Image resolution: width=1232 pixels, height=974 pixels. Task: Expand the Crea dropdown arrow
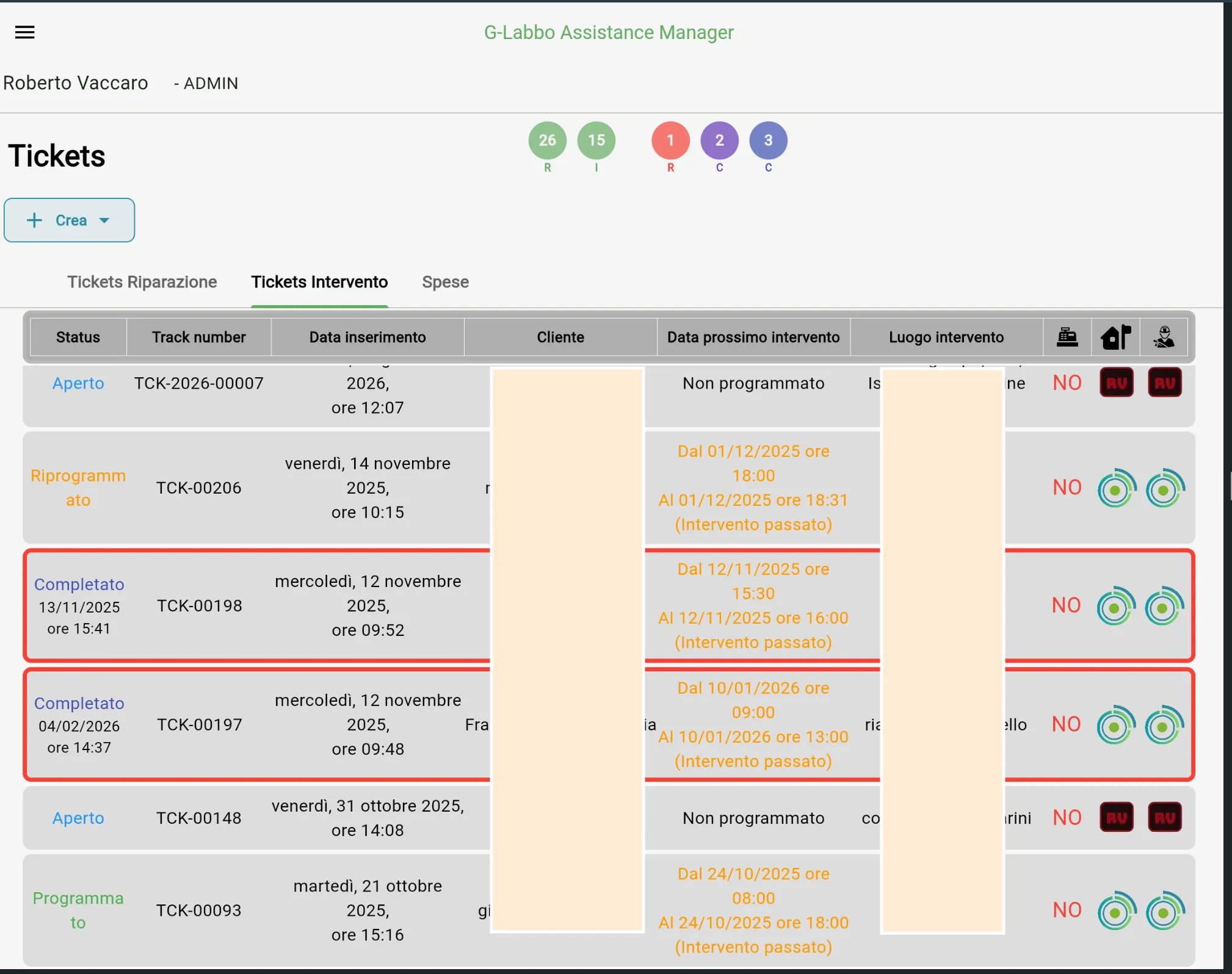click(104, 220)
